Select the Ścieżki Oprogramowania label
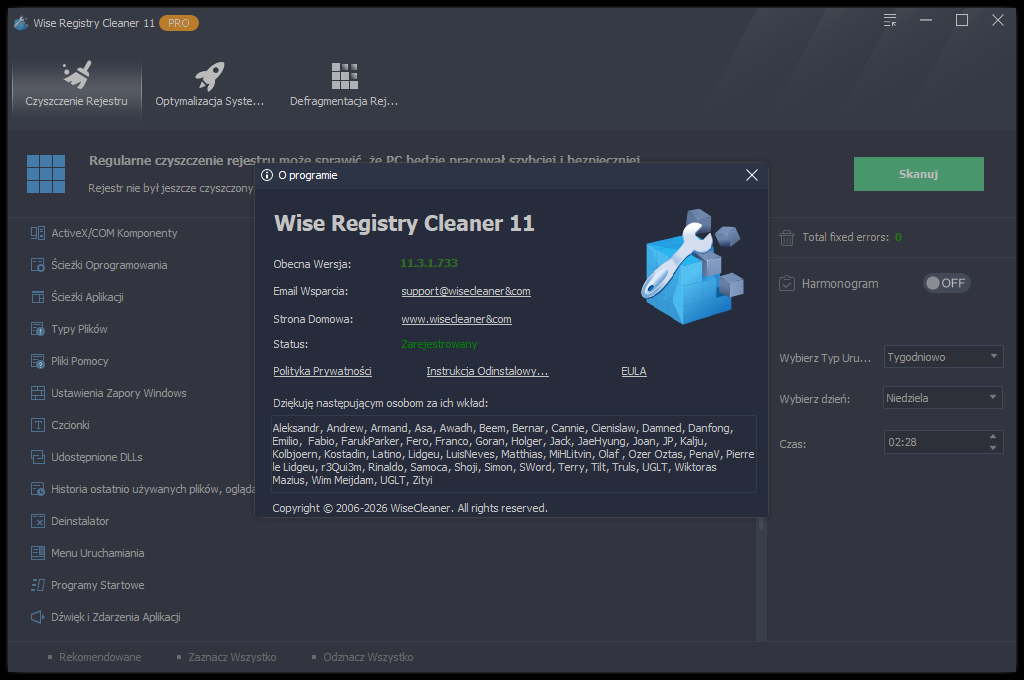 (109, 265)
